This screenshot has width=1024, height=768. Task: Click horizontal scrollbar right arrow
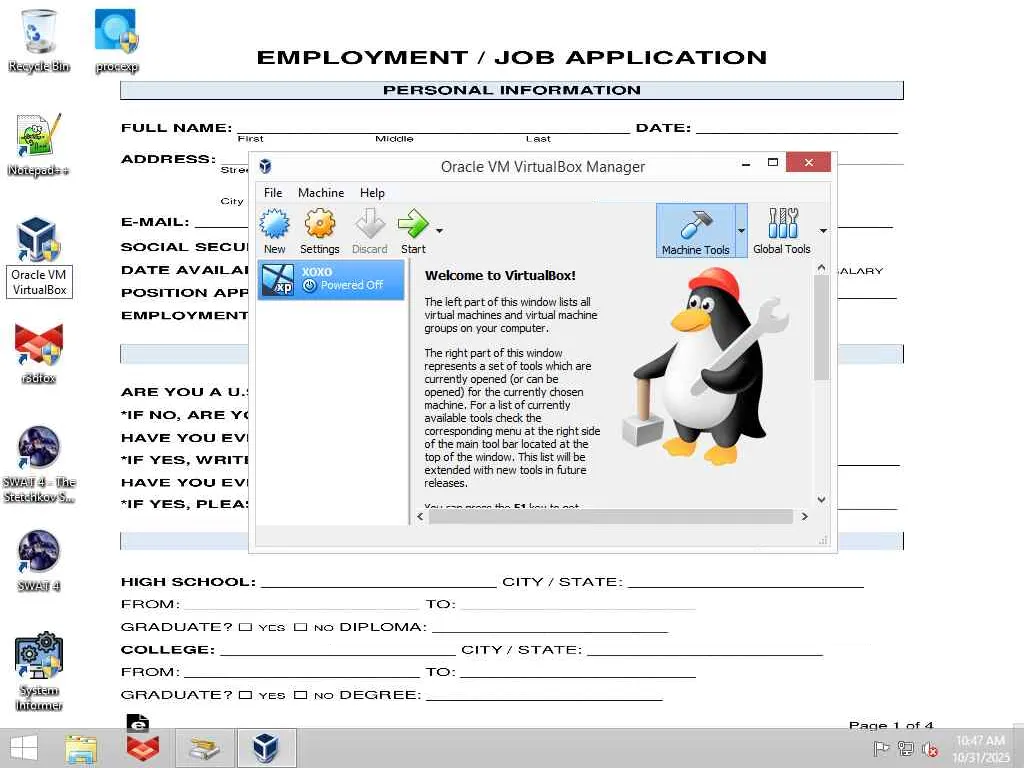coord(805,517)
